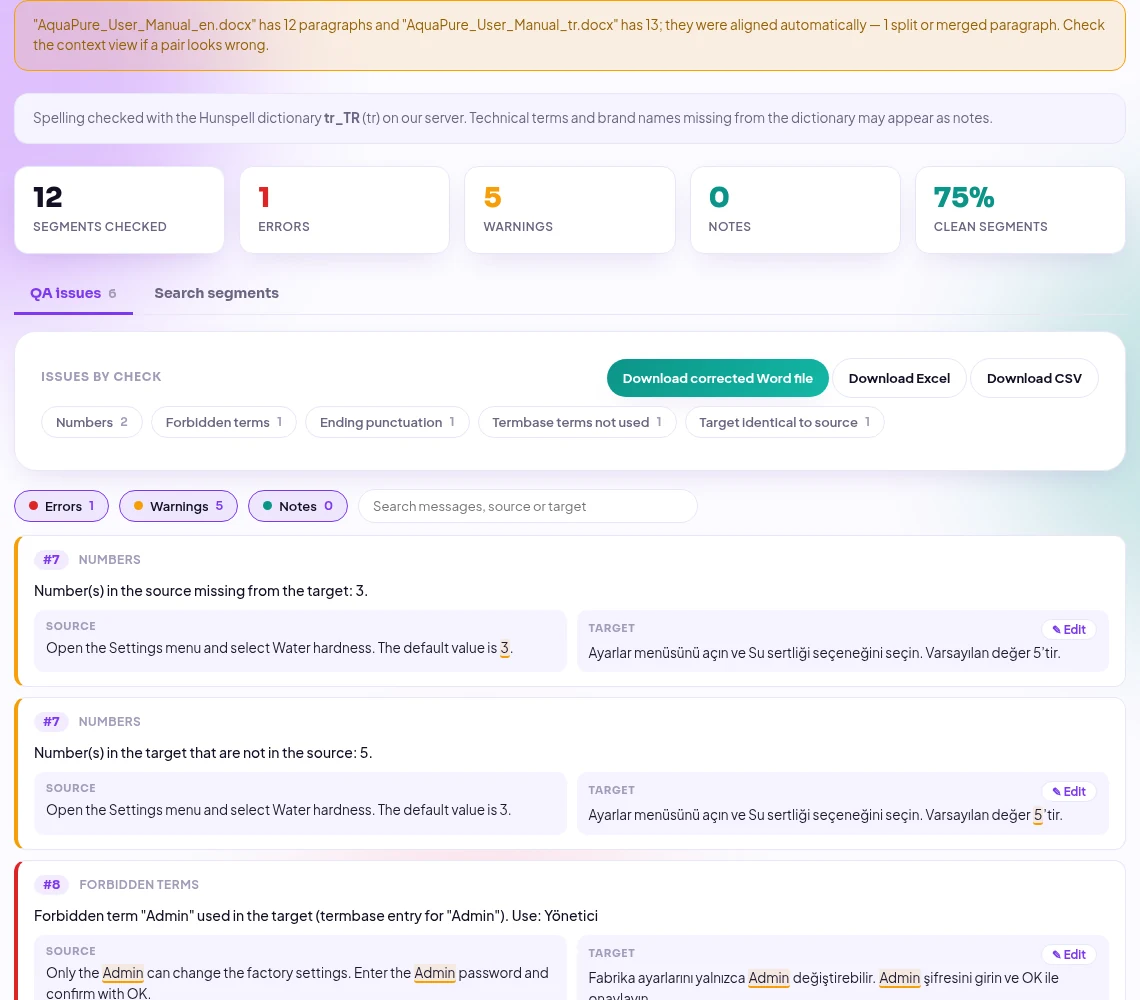This screenshot has height=1000, width=1140.
Task: Click the Forbidden Terms check label
Action: click(139, 885)
